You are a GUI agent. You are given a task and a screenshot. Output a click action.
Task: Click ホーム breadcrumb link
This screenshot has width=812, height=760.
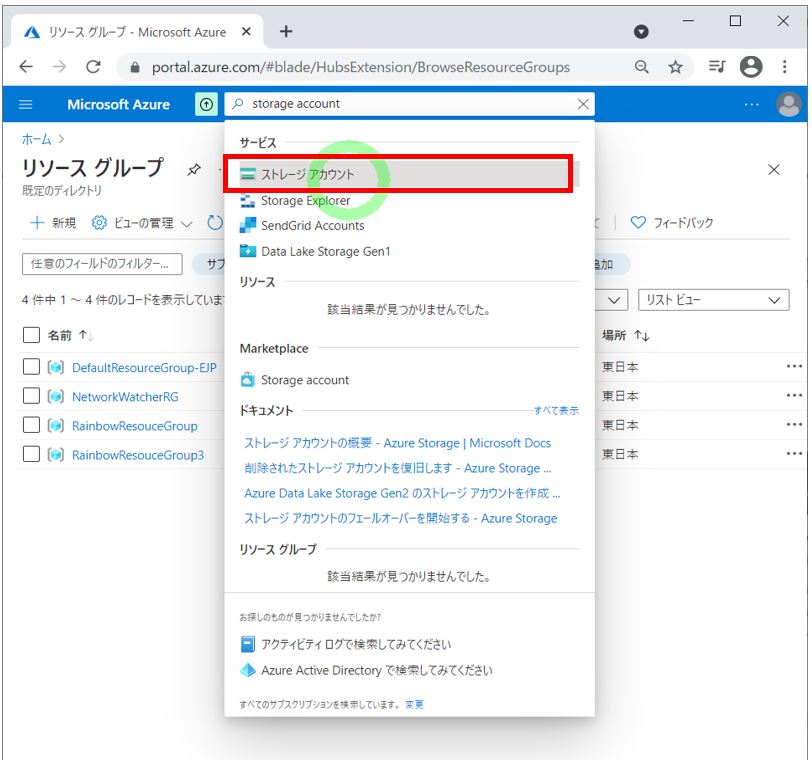click(x=37, y=139)
